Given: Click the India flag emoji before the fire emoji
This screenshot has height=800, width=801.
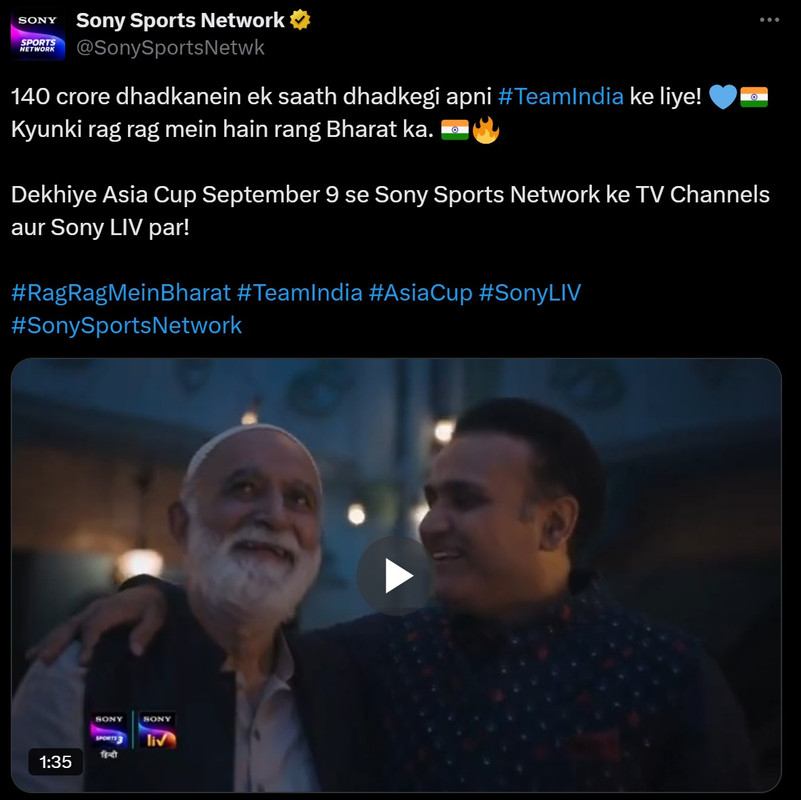Looking at the screenshot, I should coord(455,129).
